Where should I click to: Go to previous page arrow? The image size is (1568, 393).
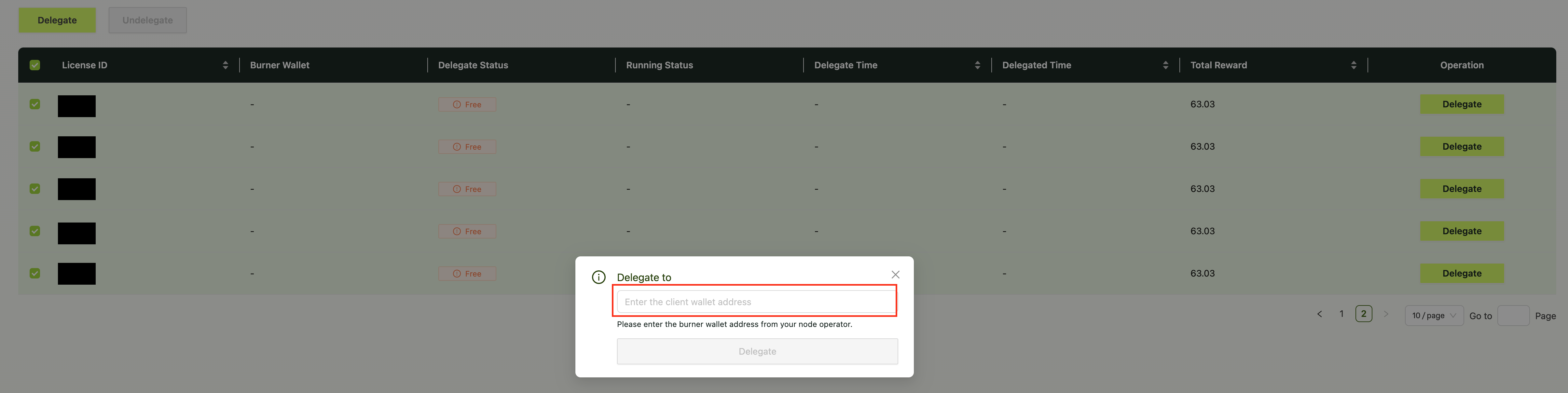(x=1319, y=315)
